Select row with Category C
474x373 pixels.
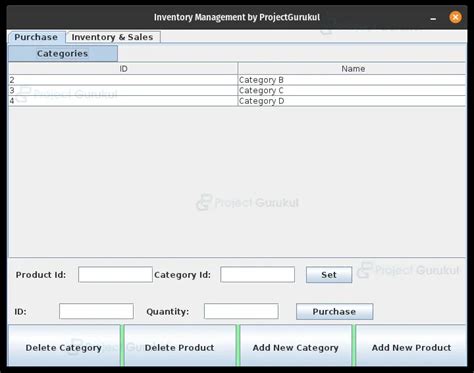point(237,91)
